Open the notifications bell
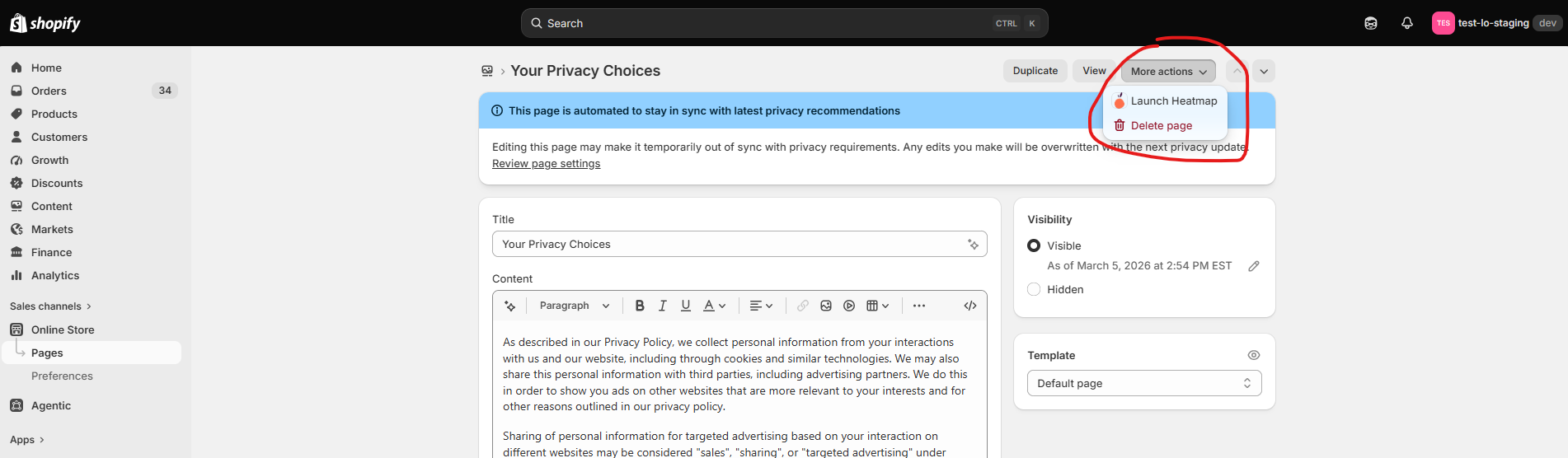This screenshot has height=458, width=1568. [x=1407, y=23]
